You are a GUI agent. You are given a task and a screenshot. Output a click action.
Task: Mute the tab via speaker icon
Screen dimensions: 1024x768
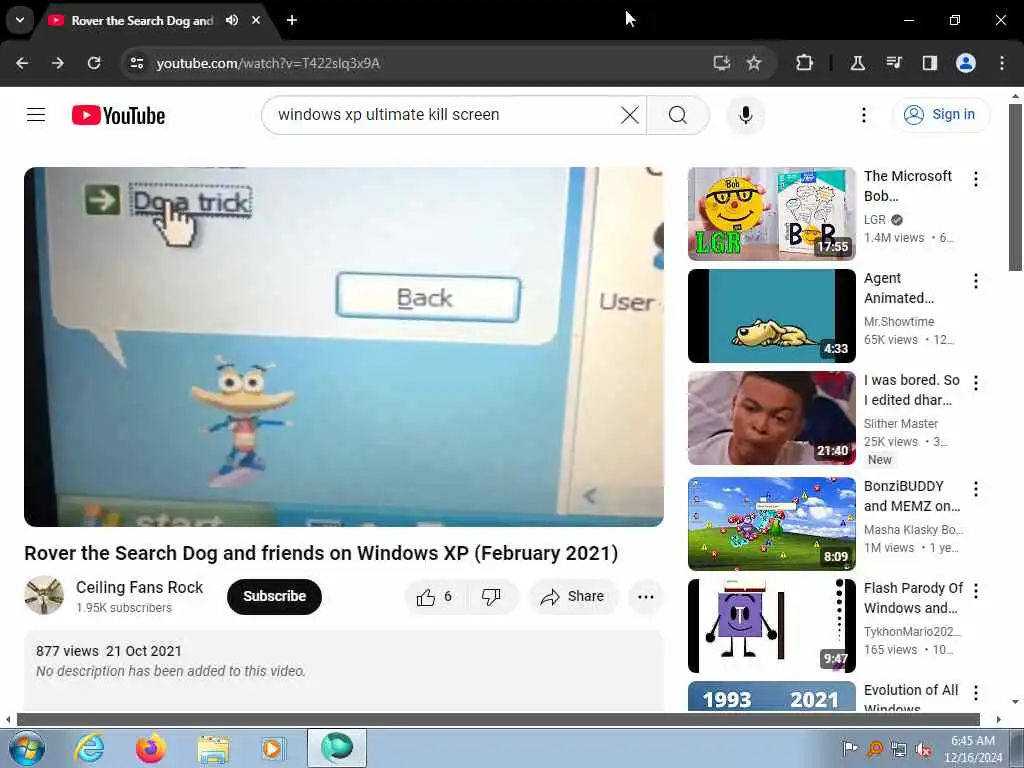coord(232,20)
